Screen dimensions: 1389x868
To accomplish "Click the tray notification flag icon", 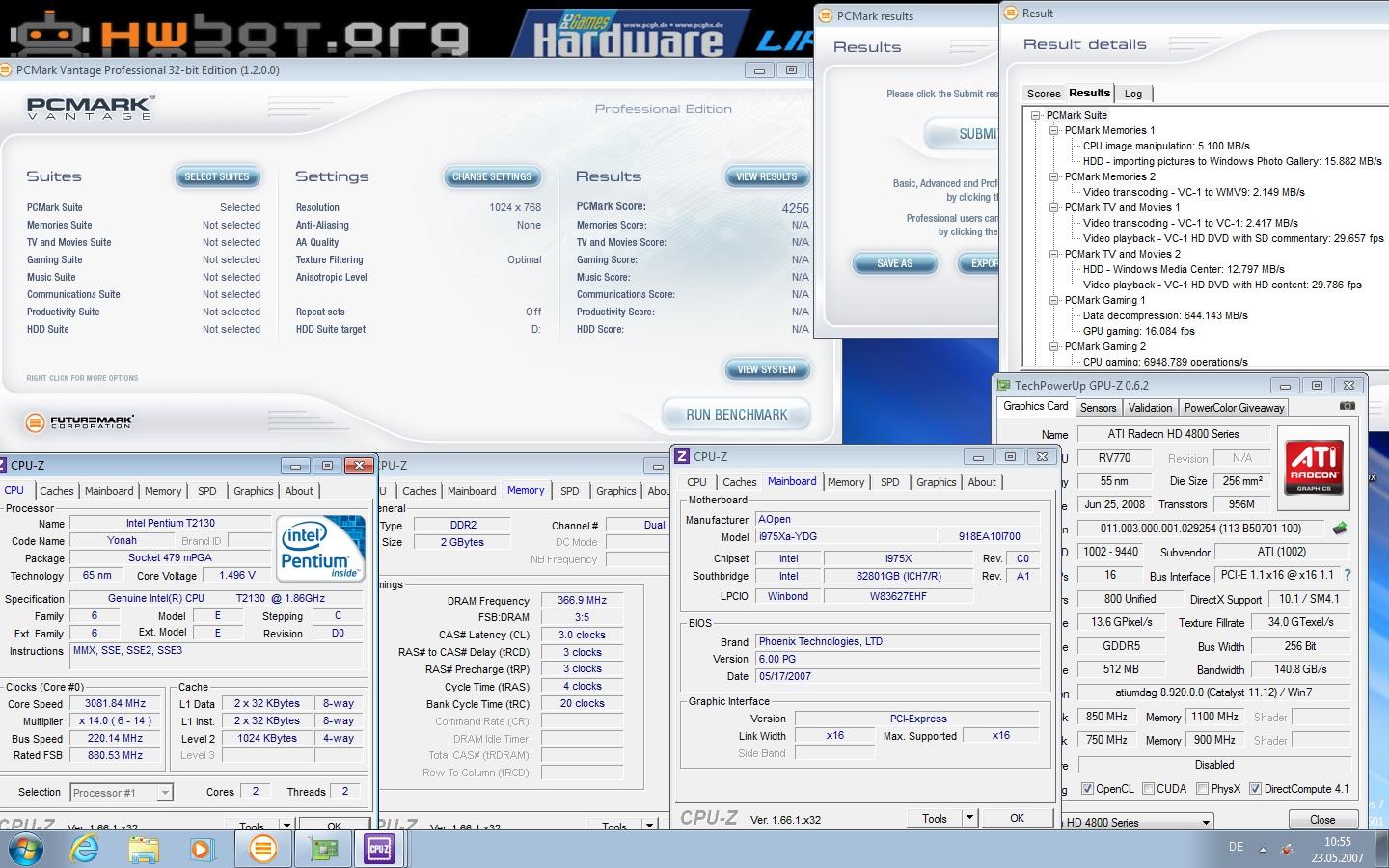I will (1287, 850).
